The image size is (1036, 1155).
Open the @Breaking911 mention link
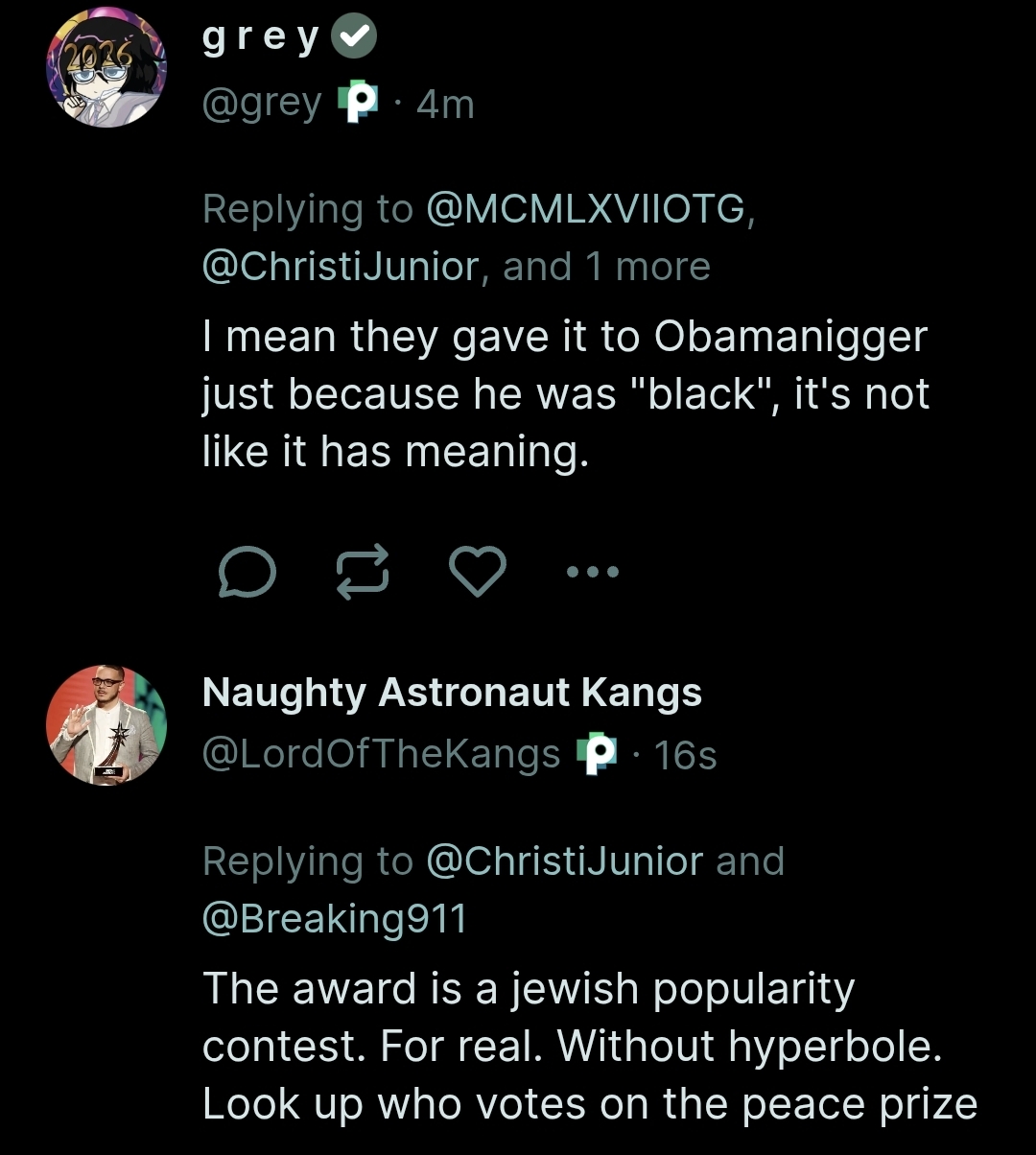click(335, 919)
